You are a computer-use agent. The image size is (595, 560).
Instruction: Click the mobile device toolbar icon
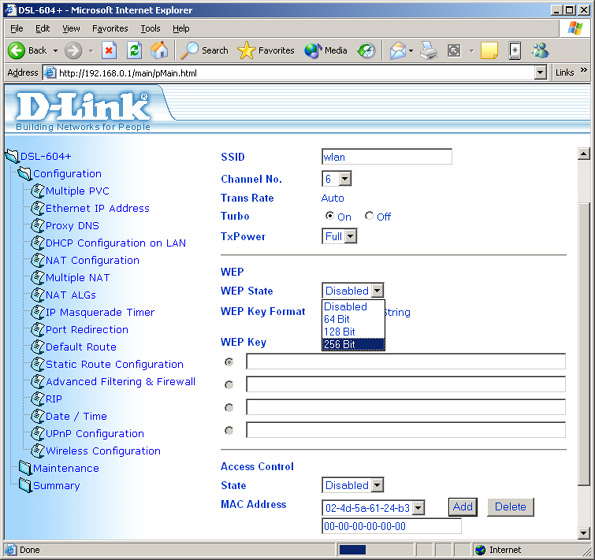tap(515, 50)
